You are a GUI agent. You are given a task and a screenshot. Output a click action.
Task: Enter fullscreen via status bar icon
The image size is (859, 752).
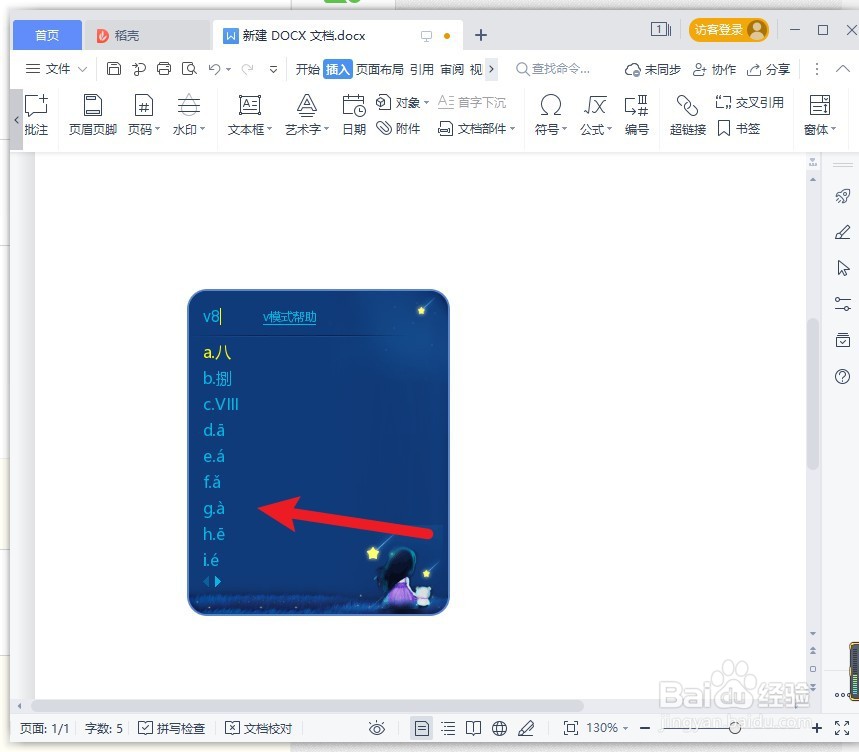[842, 728]
